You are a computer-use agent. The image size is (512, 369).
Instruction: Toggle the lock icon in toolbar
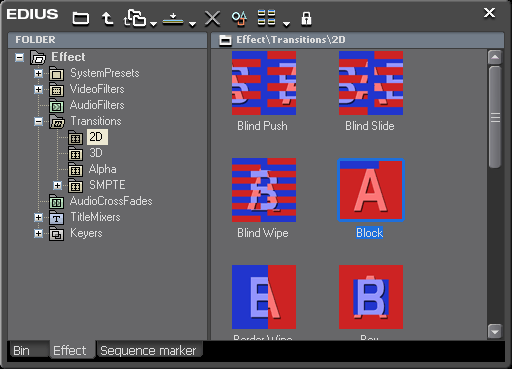tap(306, 19)
